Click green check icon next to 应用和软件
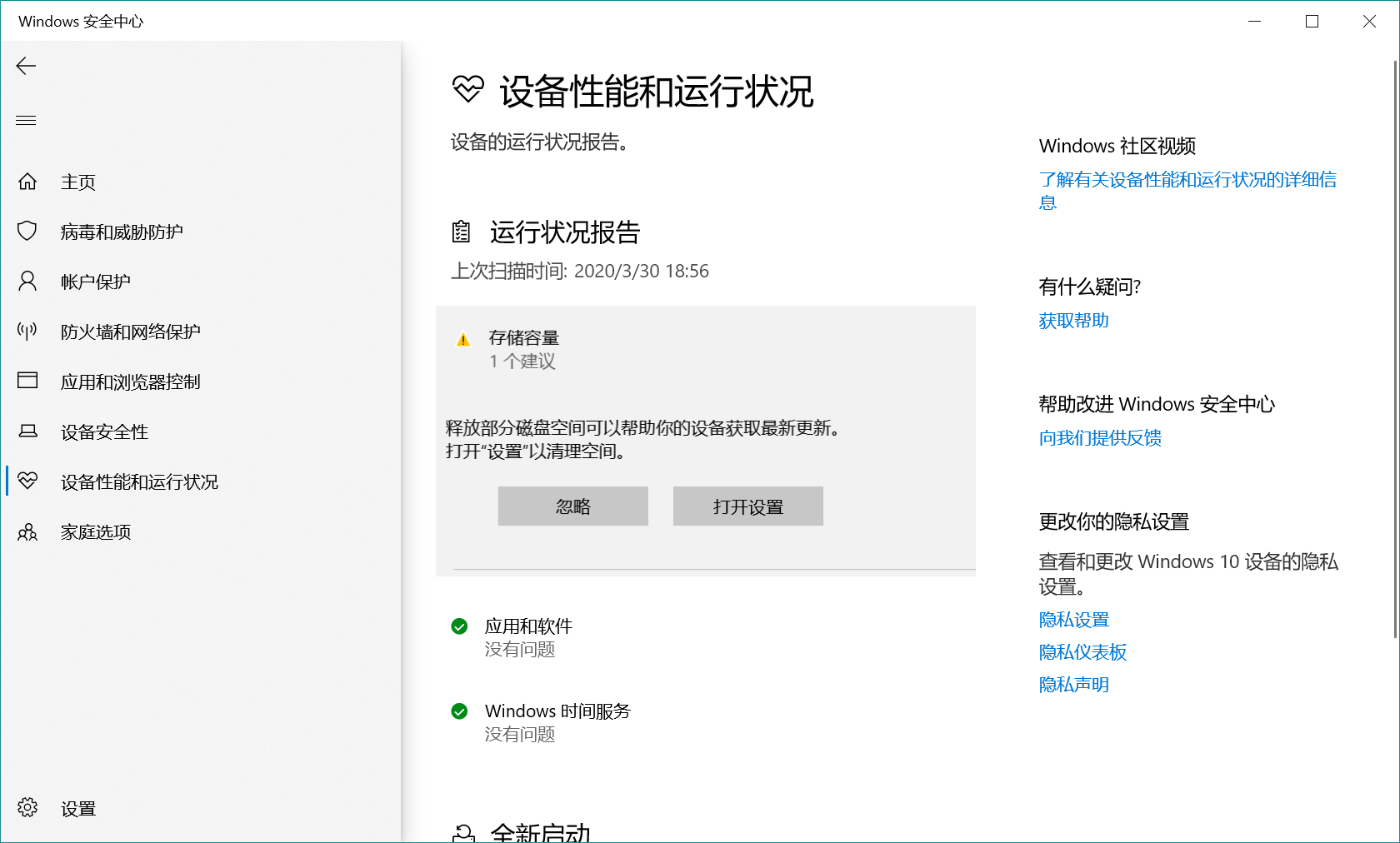 pos(459,626)
